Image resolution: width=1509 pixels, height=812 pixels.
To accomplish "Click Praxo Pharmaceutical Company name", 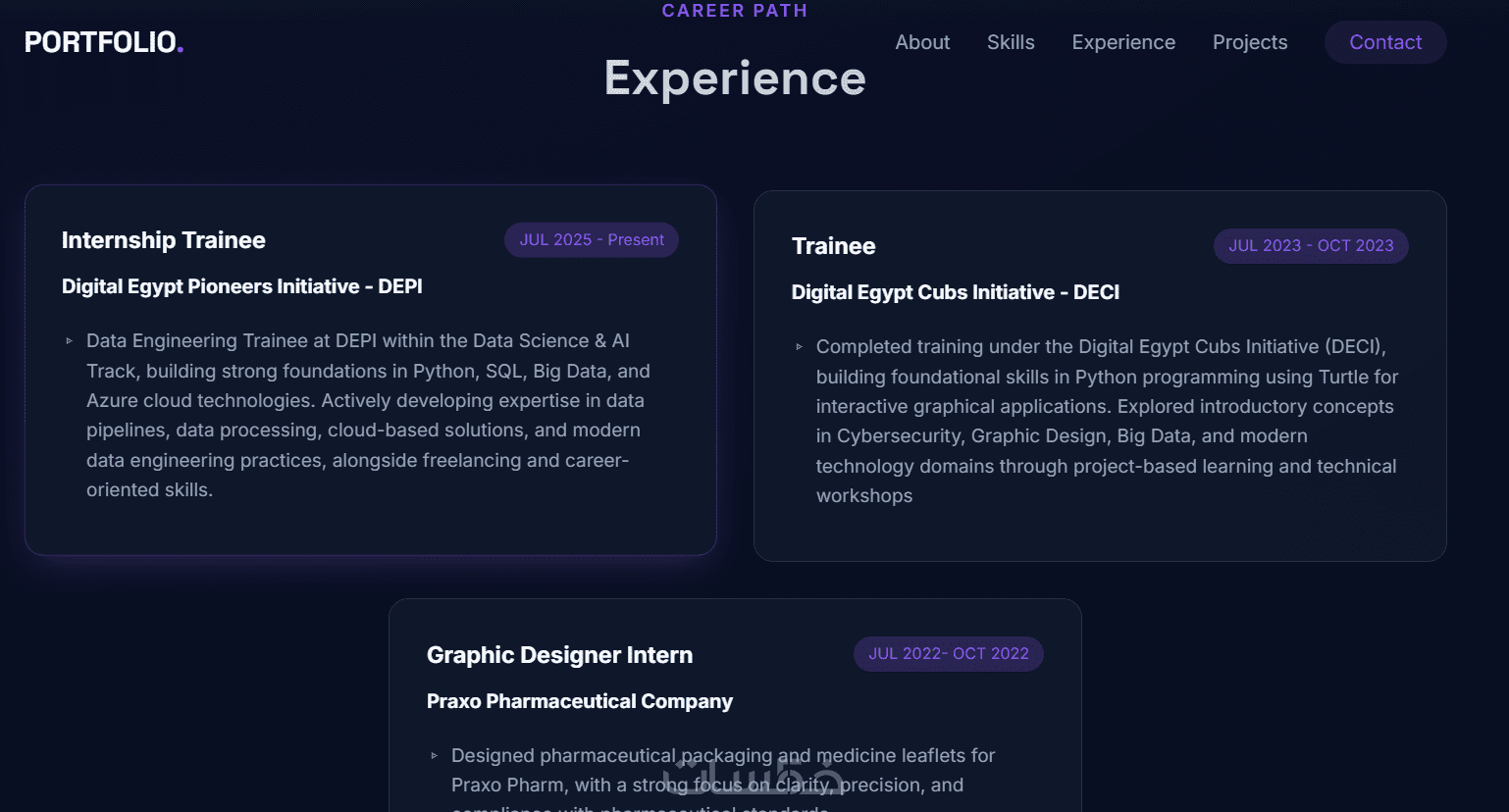I will (x=579, y=701).
